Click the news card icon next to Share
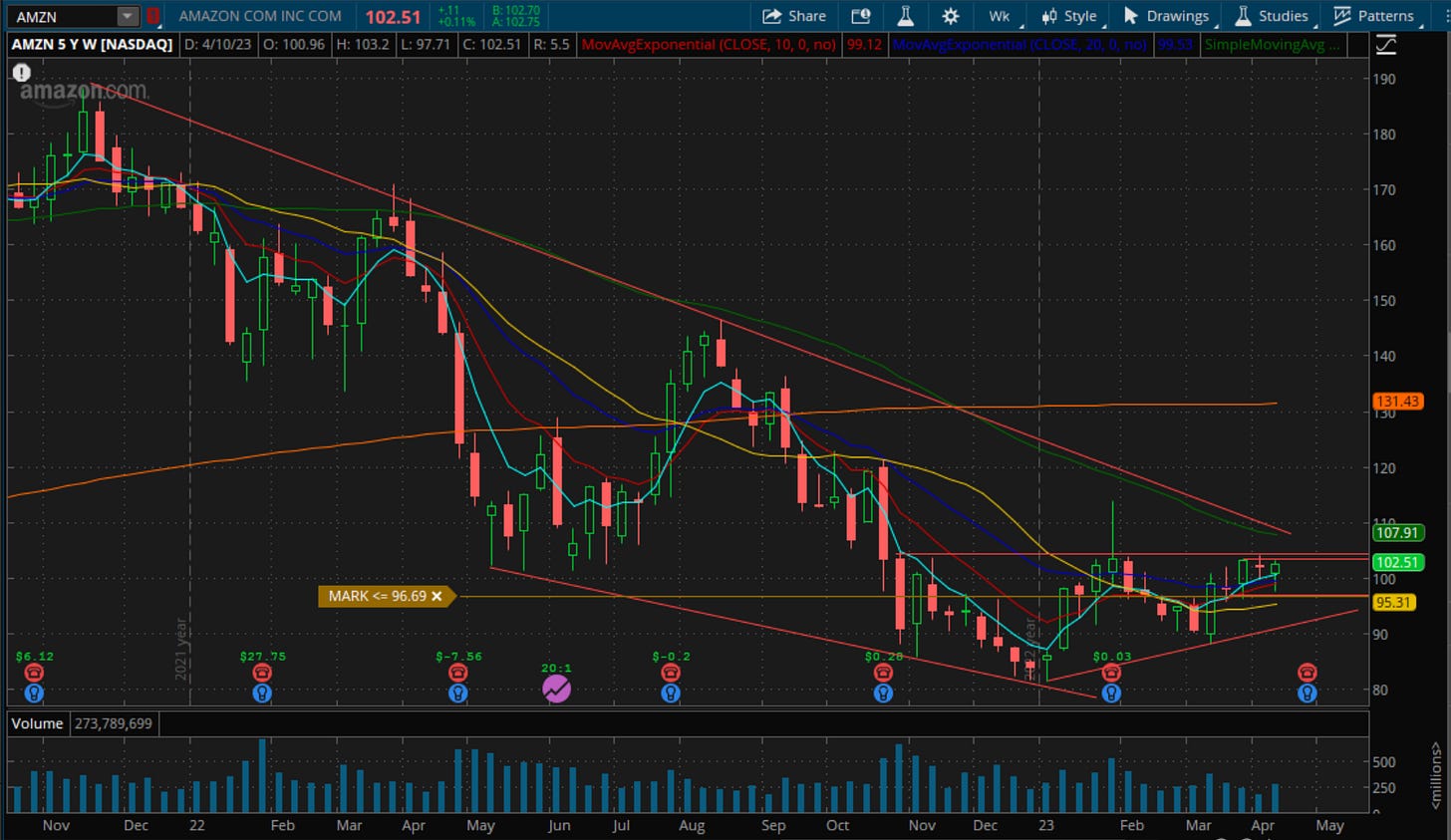 click(860, 16)
